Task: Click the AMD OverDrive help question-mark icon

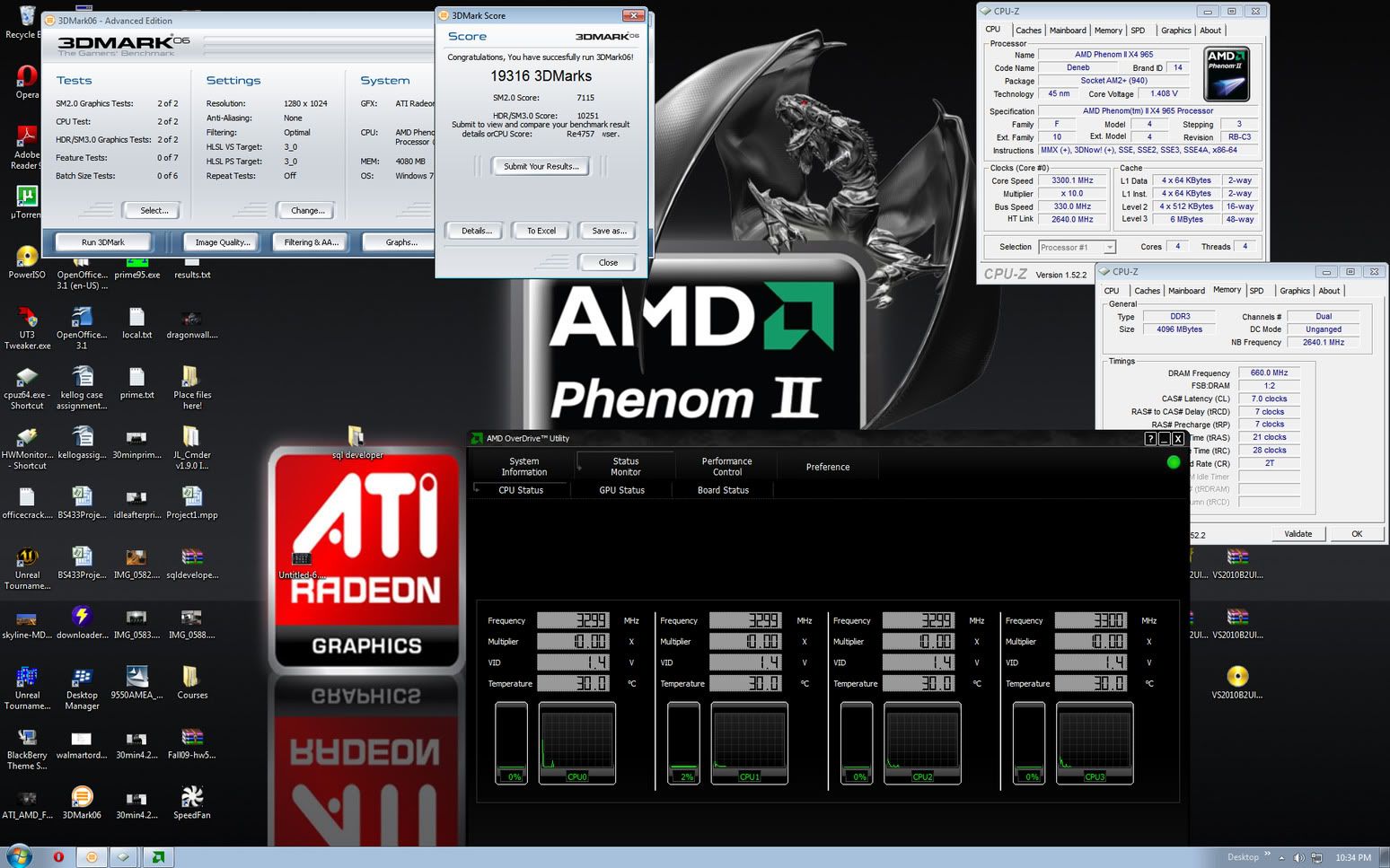Action: coord(1149,439)
